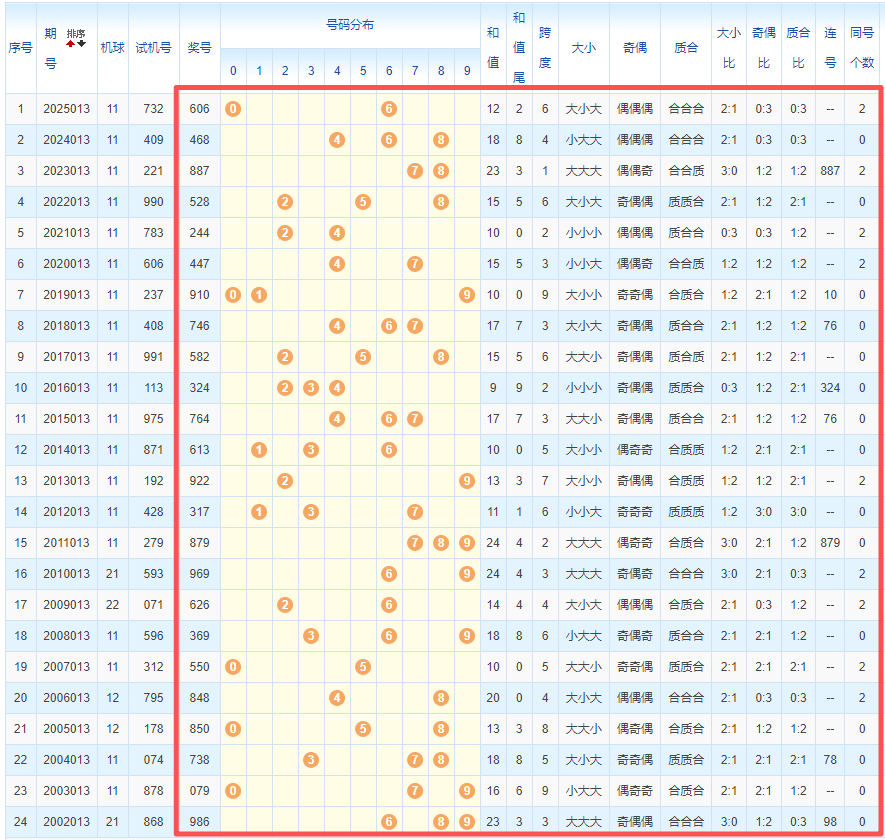Select orange ball 8 in row 2011013
The height and width of the screenshot is (840, 885).
(441, 543)
